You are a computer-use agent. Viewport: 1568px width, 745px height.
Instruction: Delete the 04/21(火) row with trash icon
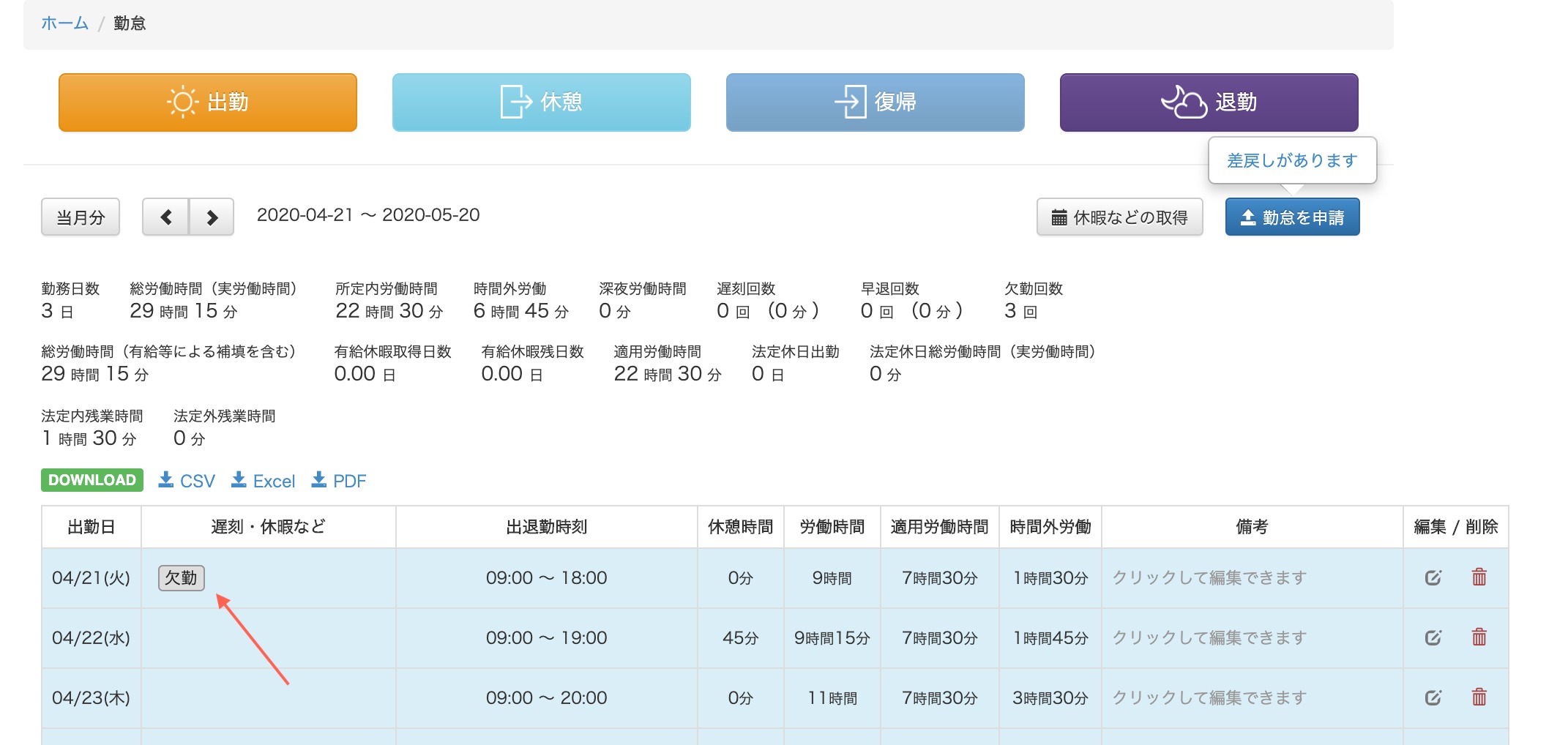[x=1479, y=577]
